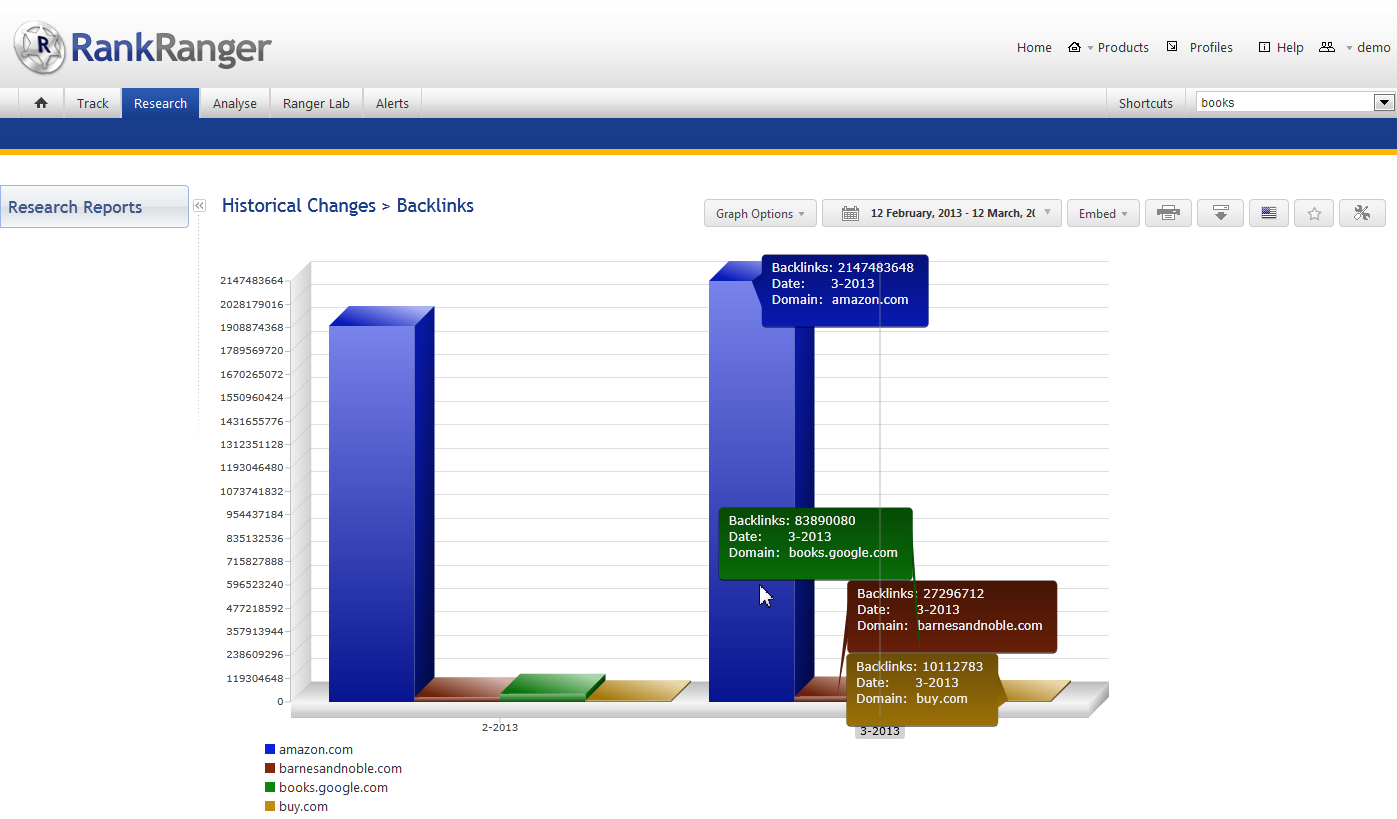Click the RankRanger logo
This screenshot has width=1397, height=819.
[142, 47]
